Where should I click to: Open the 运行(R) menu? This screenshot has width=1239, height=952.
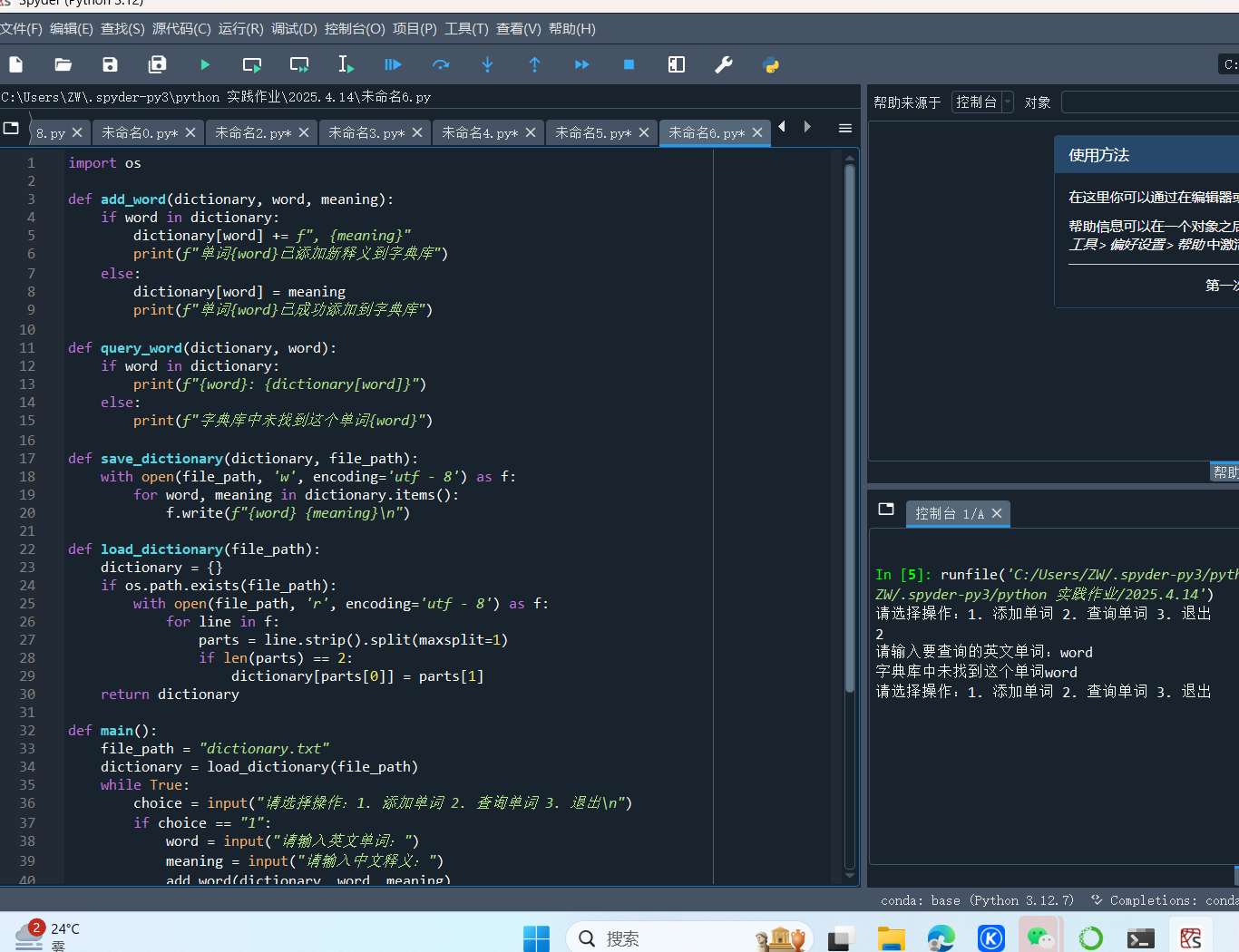[x=241, y=29]
